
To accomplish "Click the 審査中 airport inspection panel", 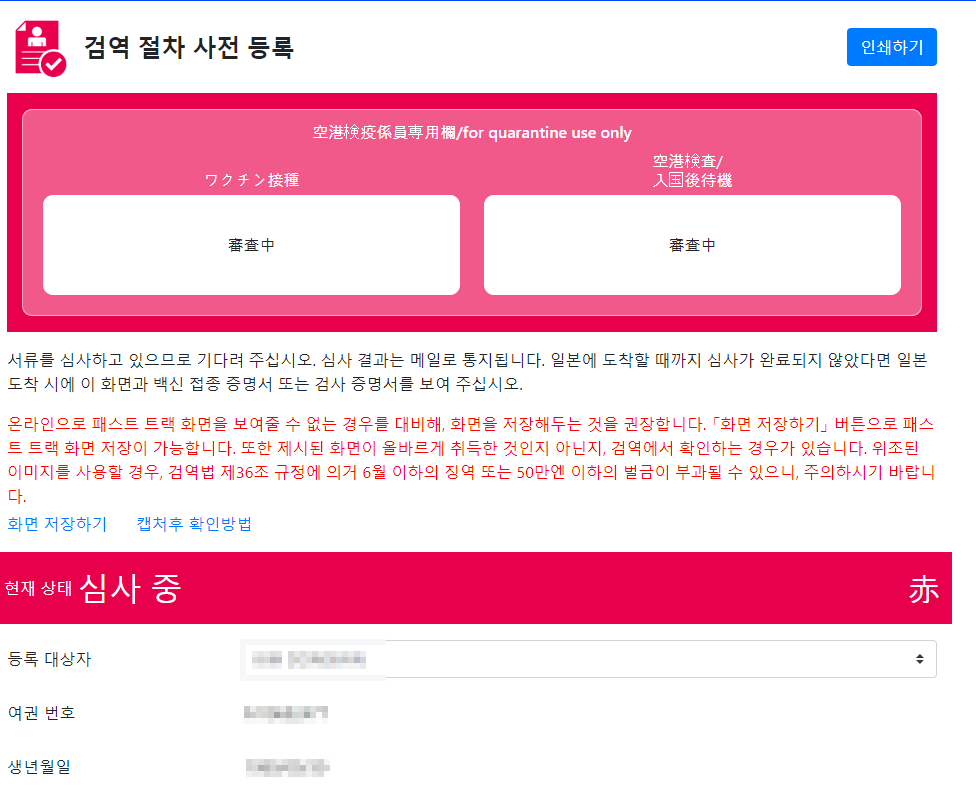I will click(x=693, y=244).
